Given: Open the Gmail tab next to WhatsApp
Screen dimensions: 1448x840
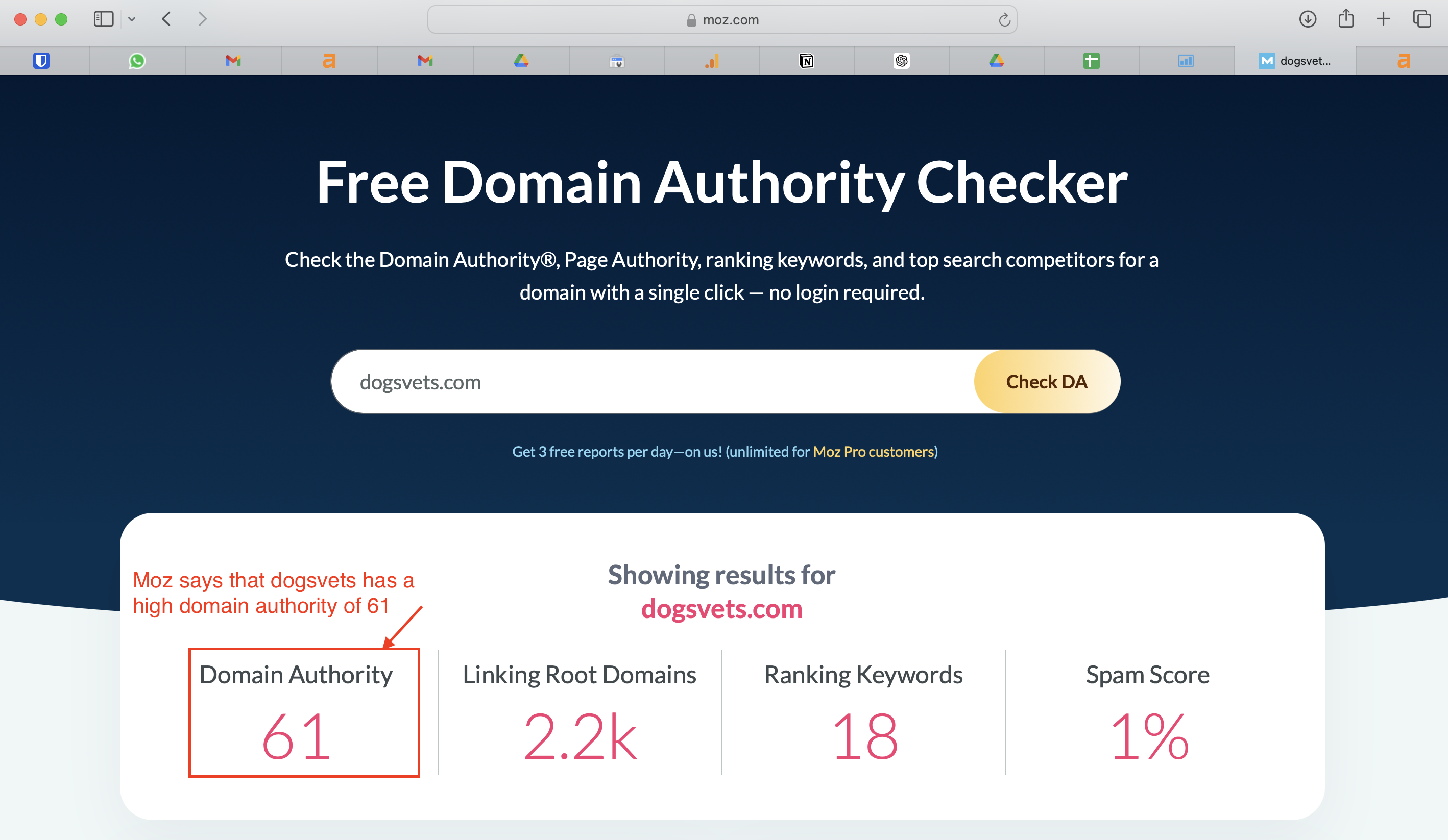Looking at the screenshot, I should [x=233, y=60].
